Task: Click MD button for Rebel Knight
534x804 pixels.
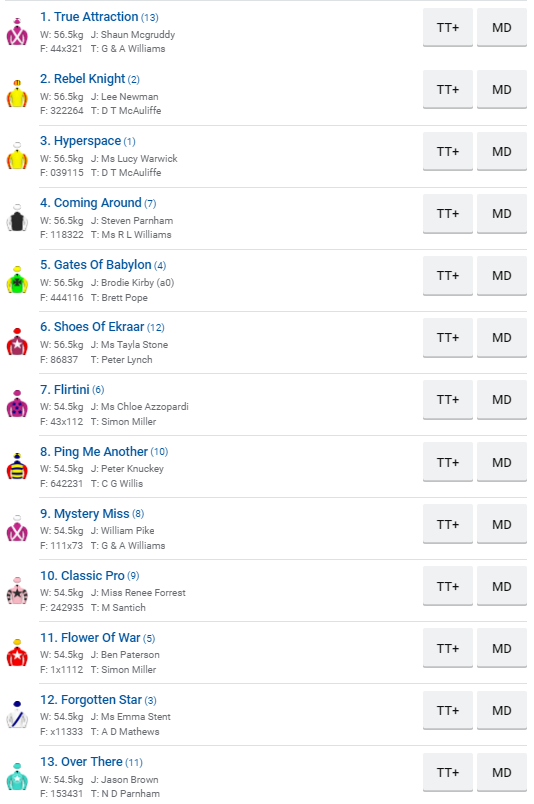Action: click(x=502, y=90)
